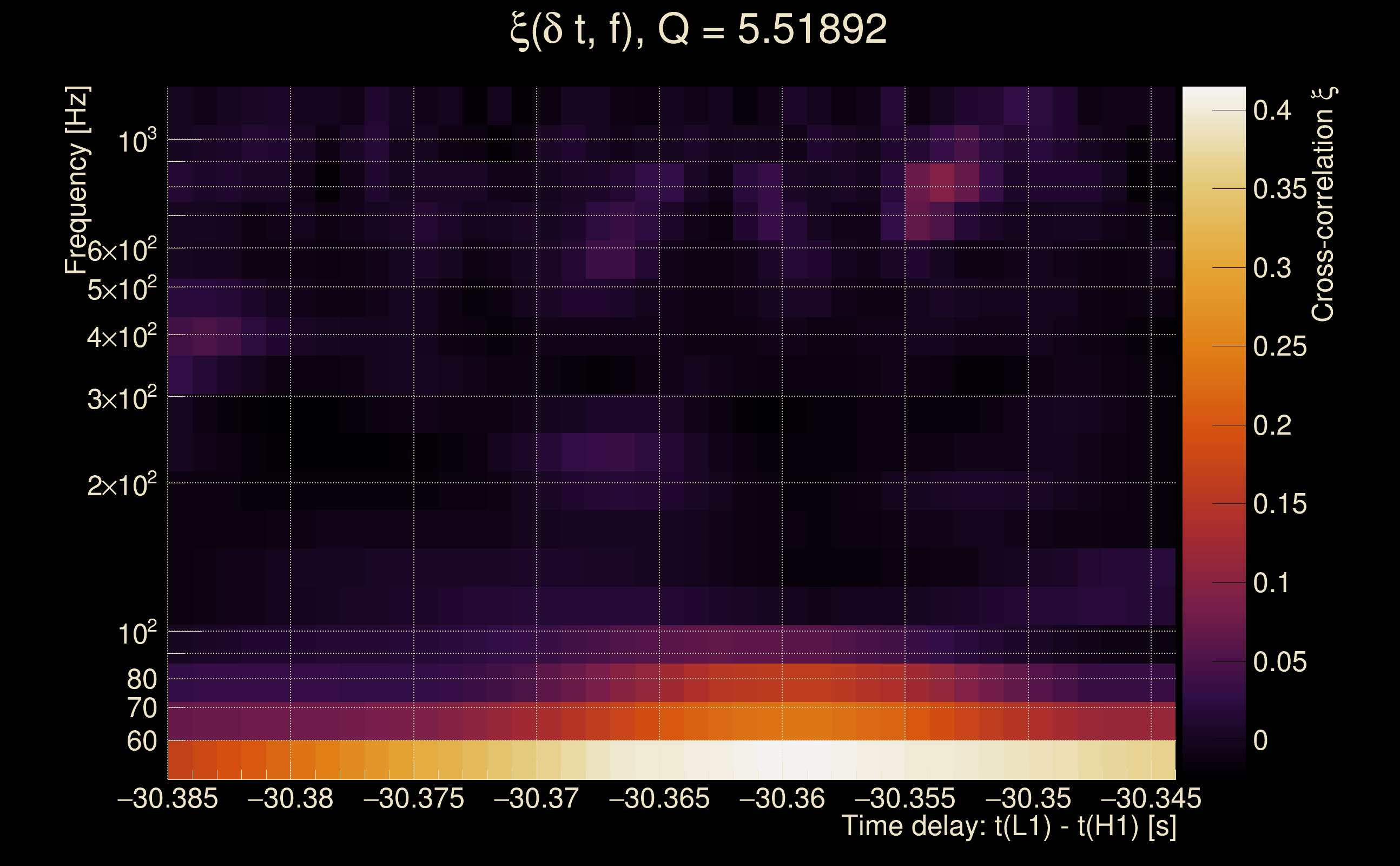This screenshot has width=1400, height=866.
Task: Click the plot title showing Q = 5.51892
Action: pyautogui.click(x=698, y=30)
